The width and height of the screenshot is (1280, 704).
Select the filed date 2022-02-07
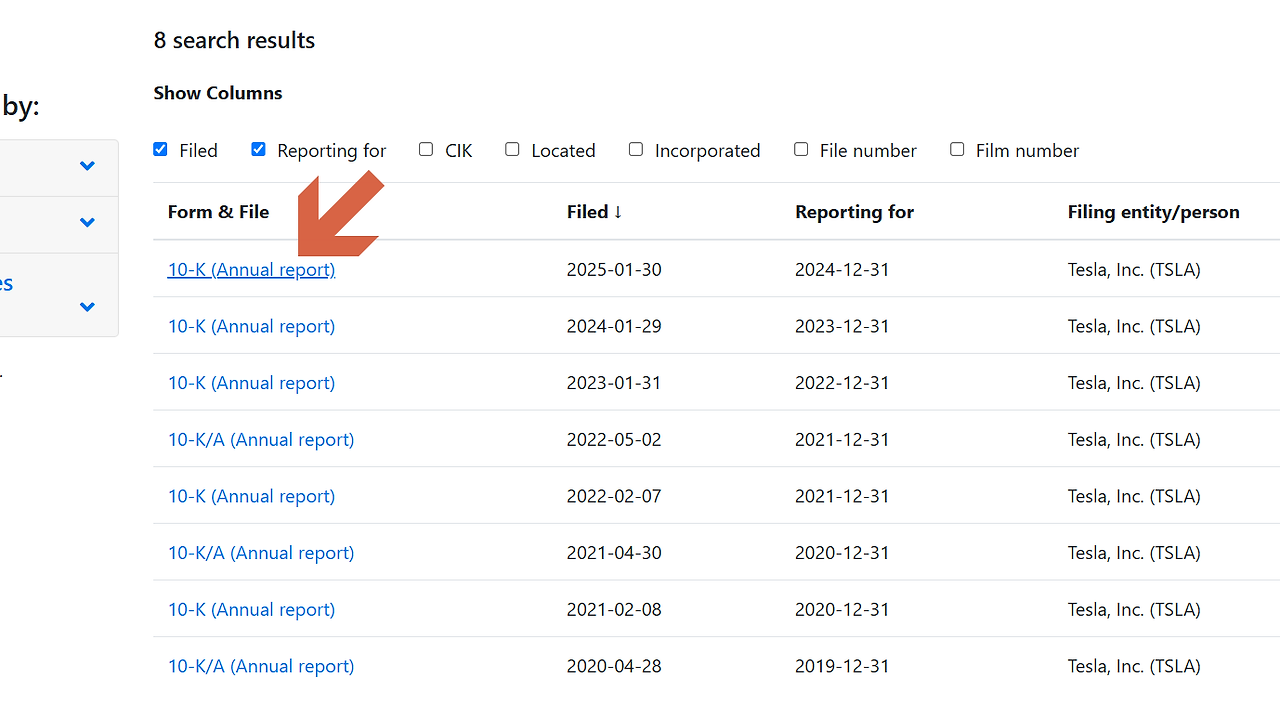[614, 496]
